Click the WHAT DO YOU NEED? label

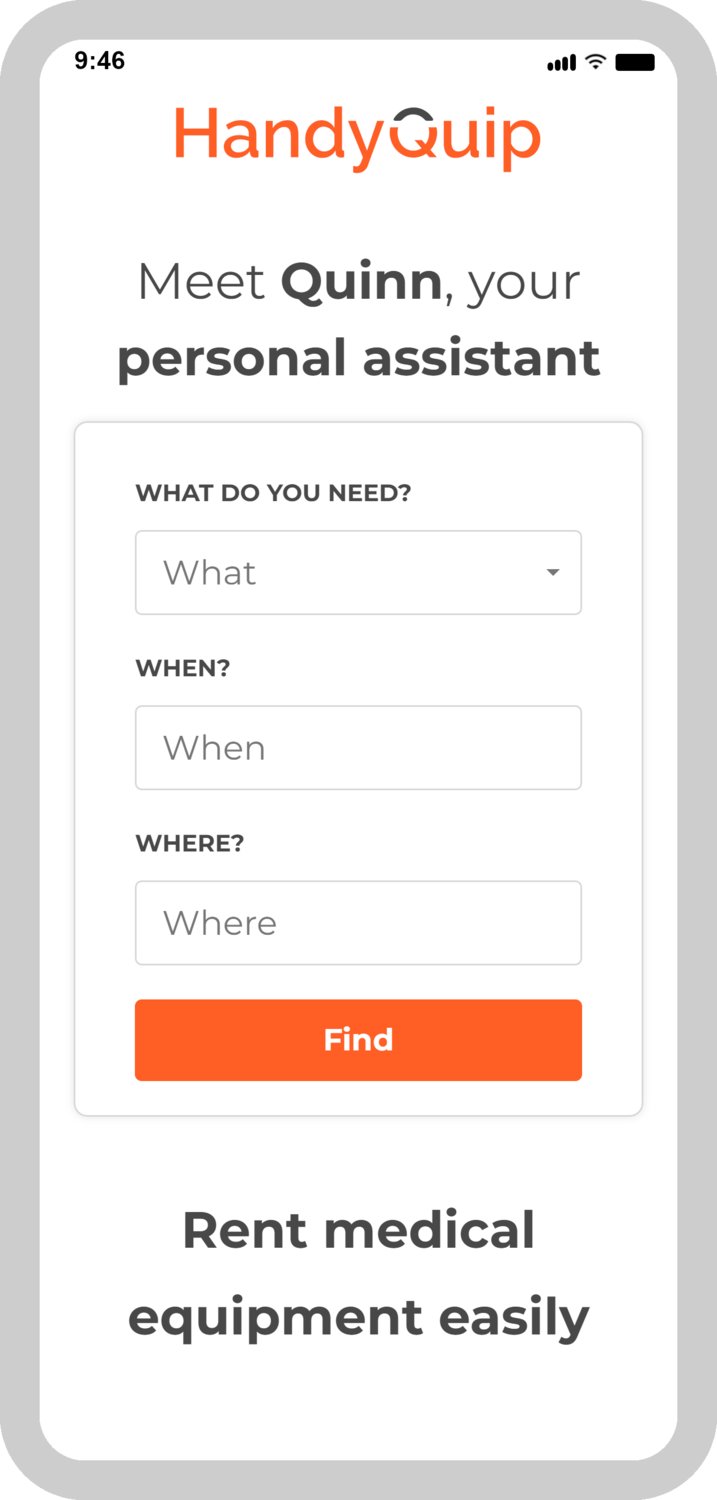273,493
